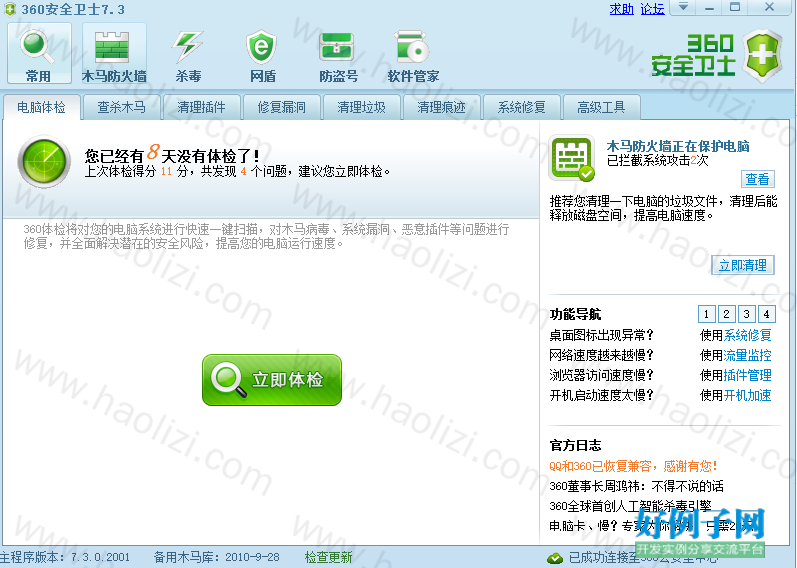Go to 功能导航 page 4
797x568 pixels.
pos(767,314)
